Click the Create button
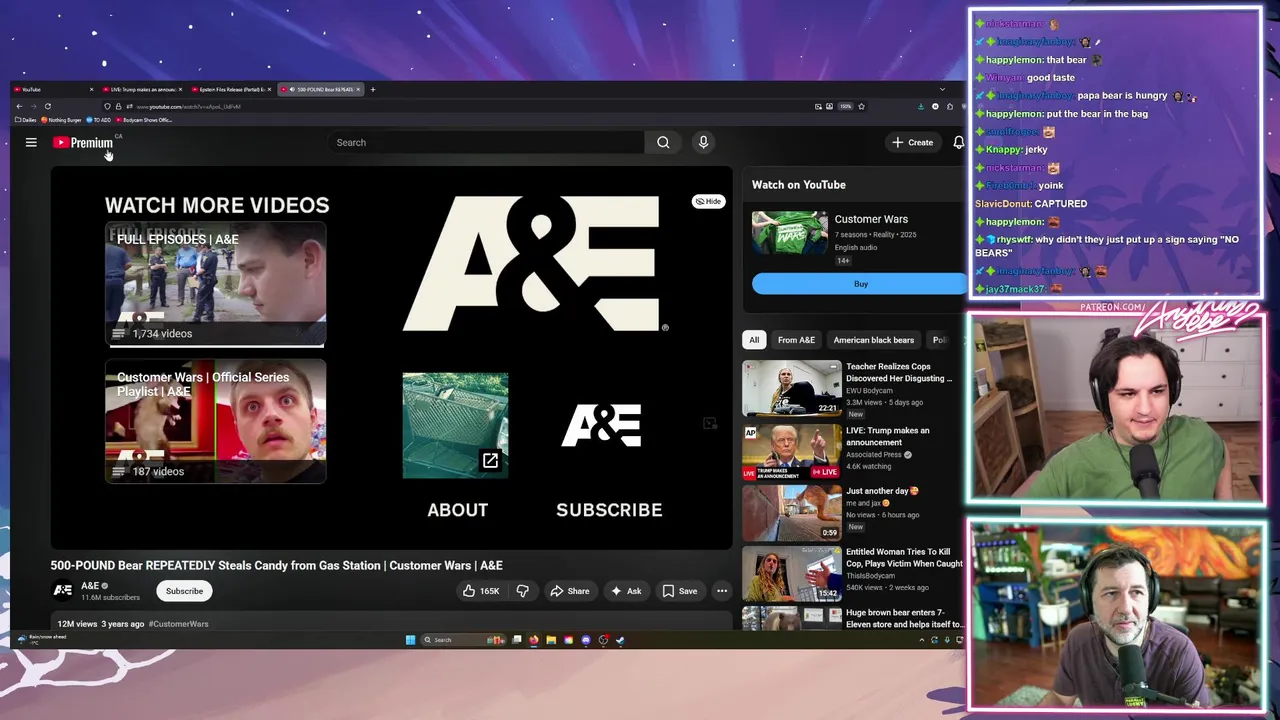 (x=913, y=142)
